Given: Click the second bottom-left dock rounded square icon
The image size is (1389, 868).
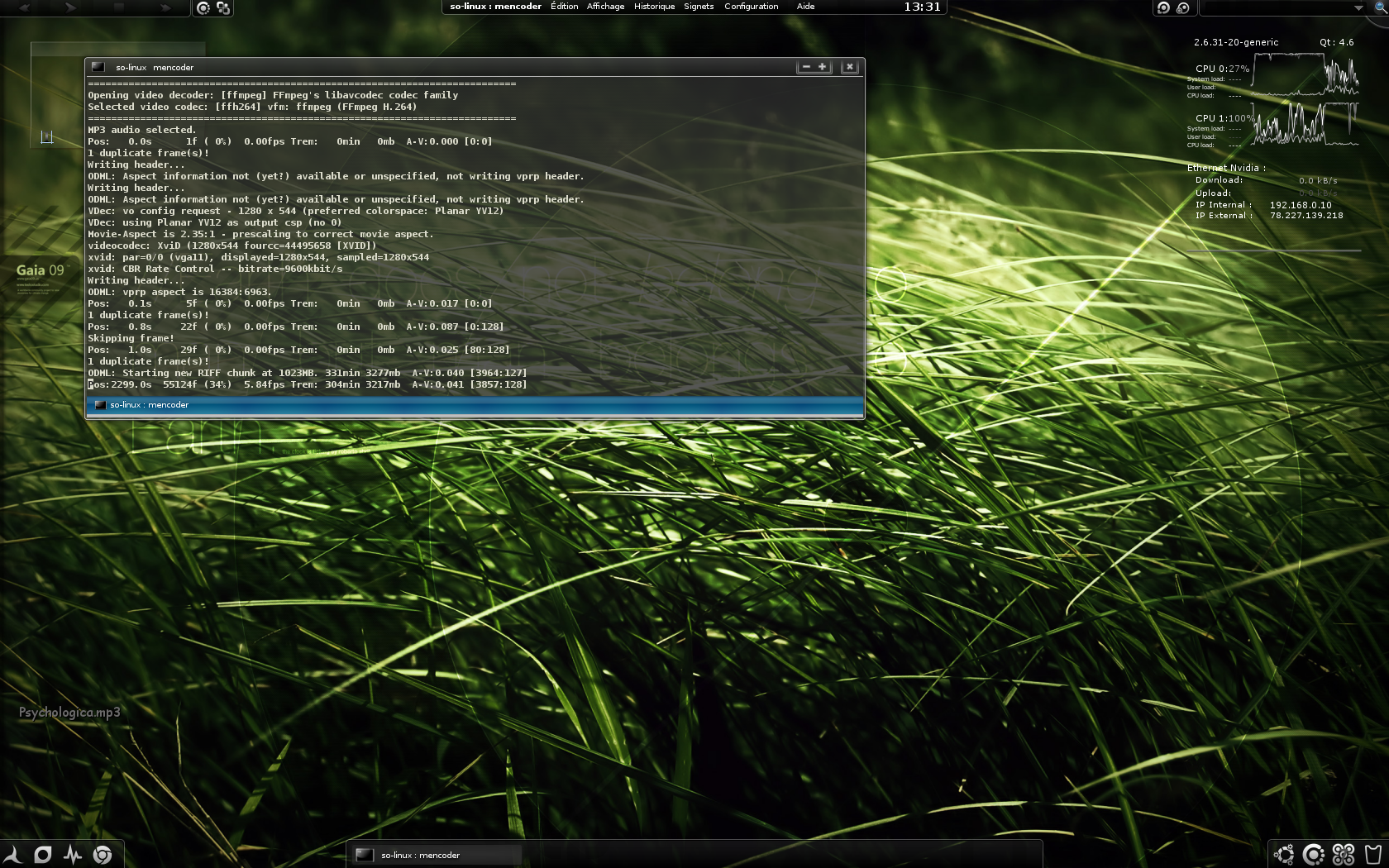Looking at the screenshot, I should pos(43,854).
